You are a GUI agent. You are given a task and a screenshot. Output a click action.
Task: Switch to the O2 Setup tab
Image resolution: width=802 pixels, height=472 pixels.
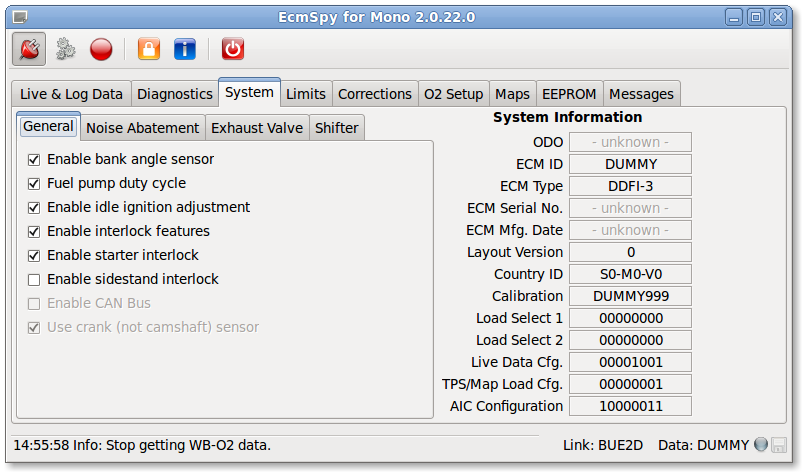point(454,94)
